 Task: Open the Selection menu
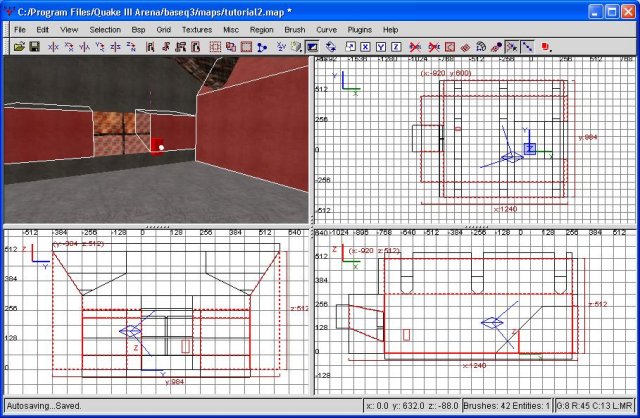[105, 29]
